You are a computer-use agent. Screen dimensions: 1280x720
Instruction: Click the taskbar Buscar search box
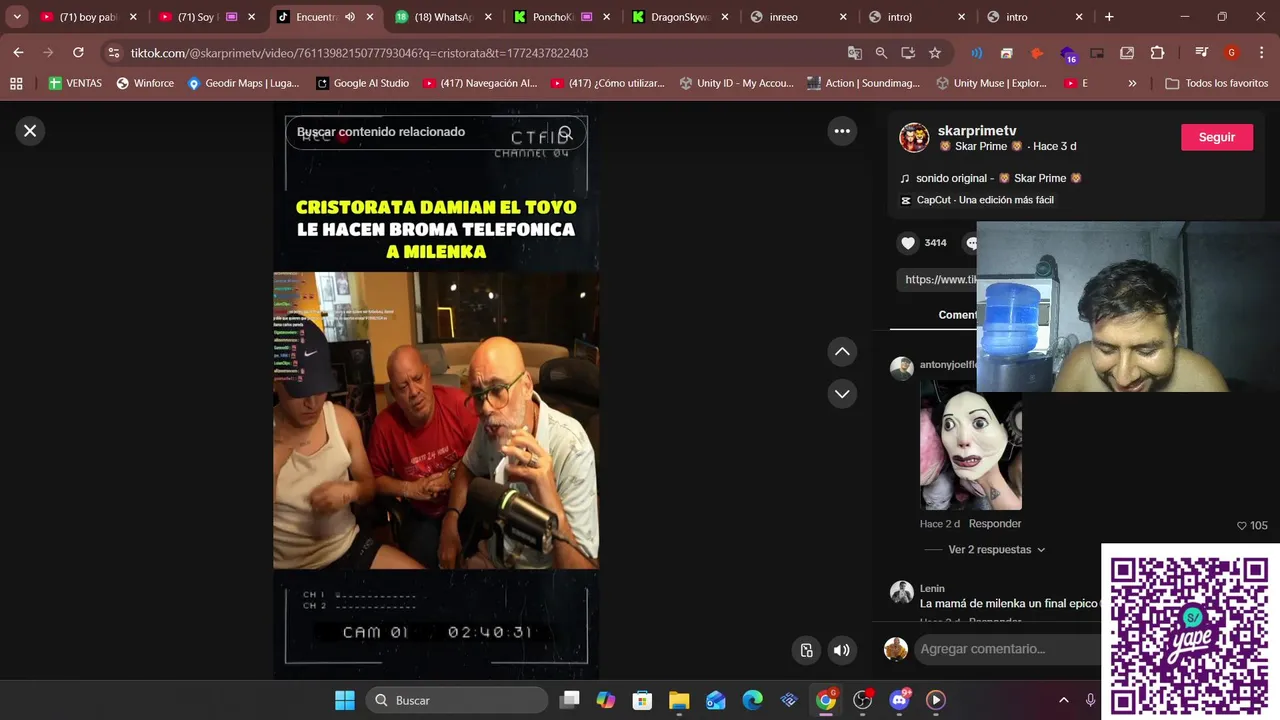pyautogui.click(x=456, y=700)
